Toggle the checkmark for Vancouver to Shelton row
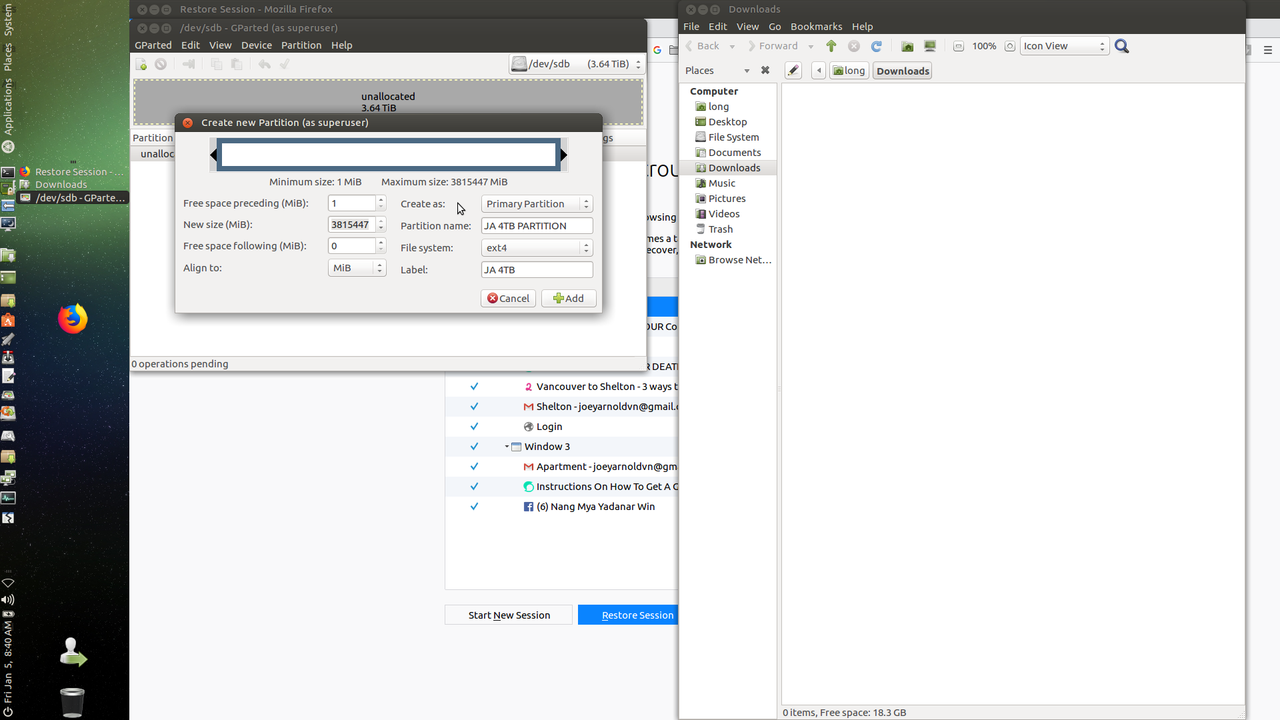The height and width of the screenshot is (720, 1280). point(474,386)
